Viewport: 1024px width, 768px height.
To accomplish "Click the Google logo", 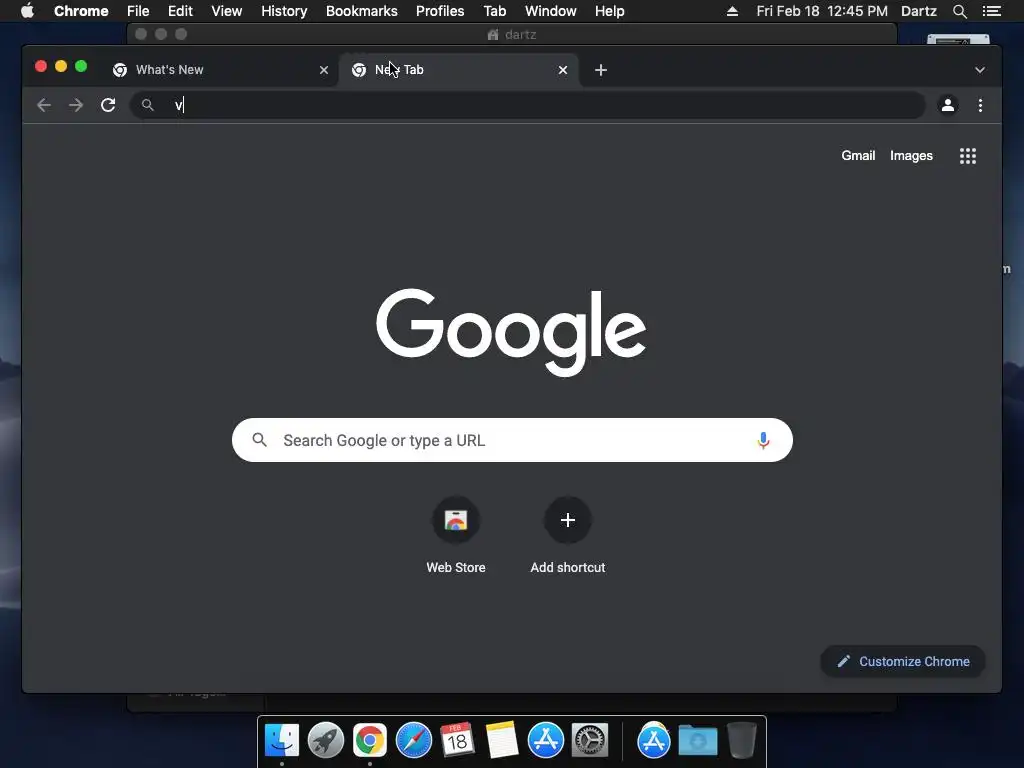I will point(511,332).
